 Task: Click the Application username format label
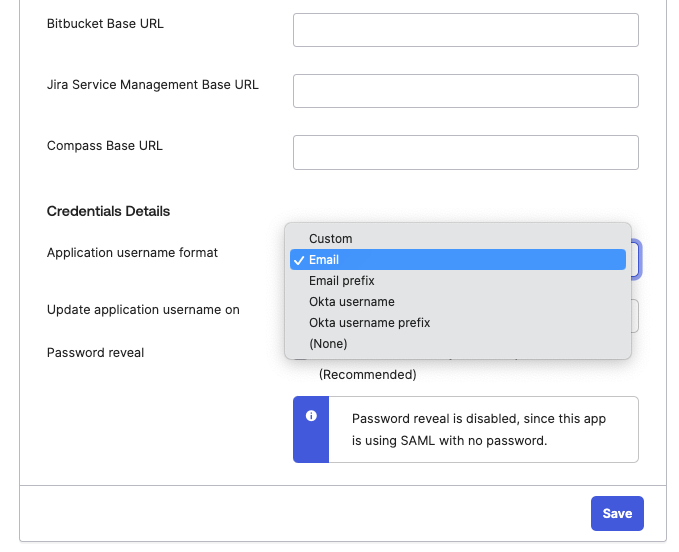(x=132, y=253)
